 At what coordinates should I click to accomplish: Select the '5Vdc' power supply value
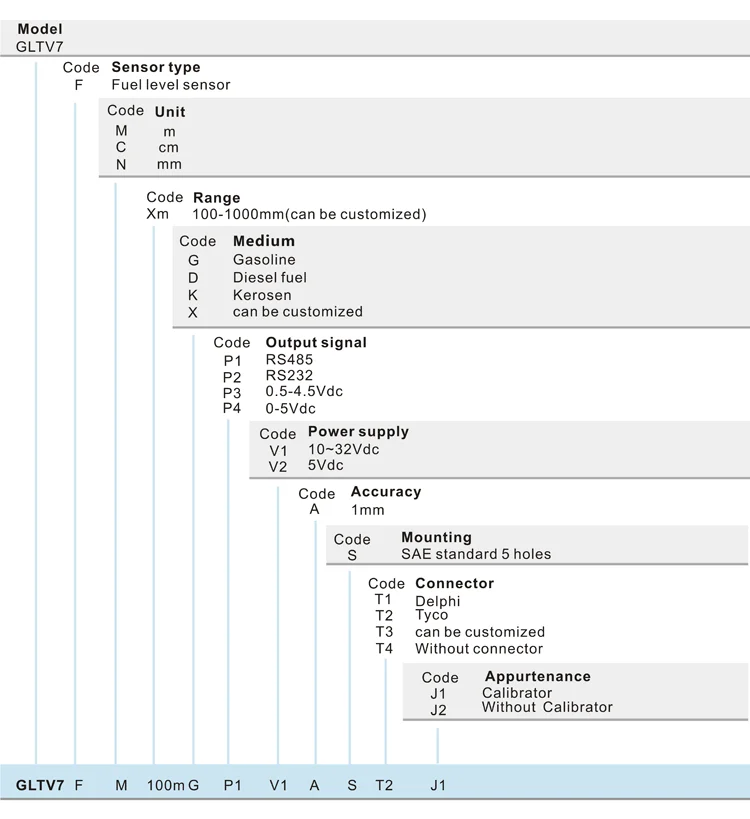(x=326, y=465)
